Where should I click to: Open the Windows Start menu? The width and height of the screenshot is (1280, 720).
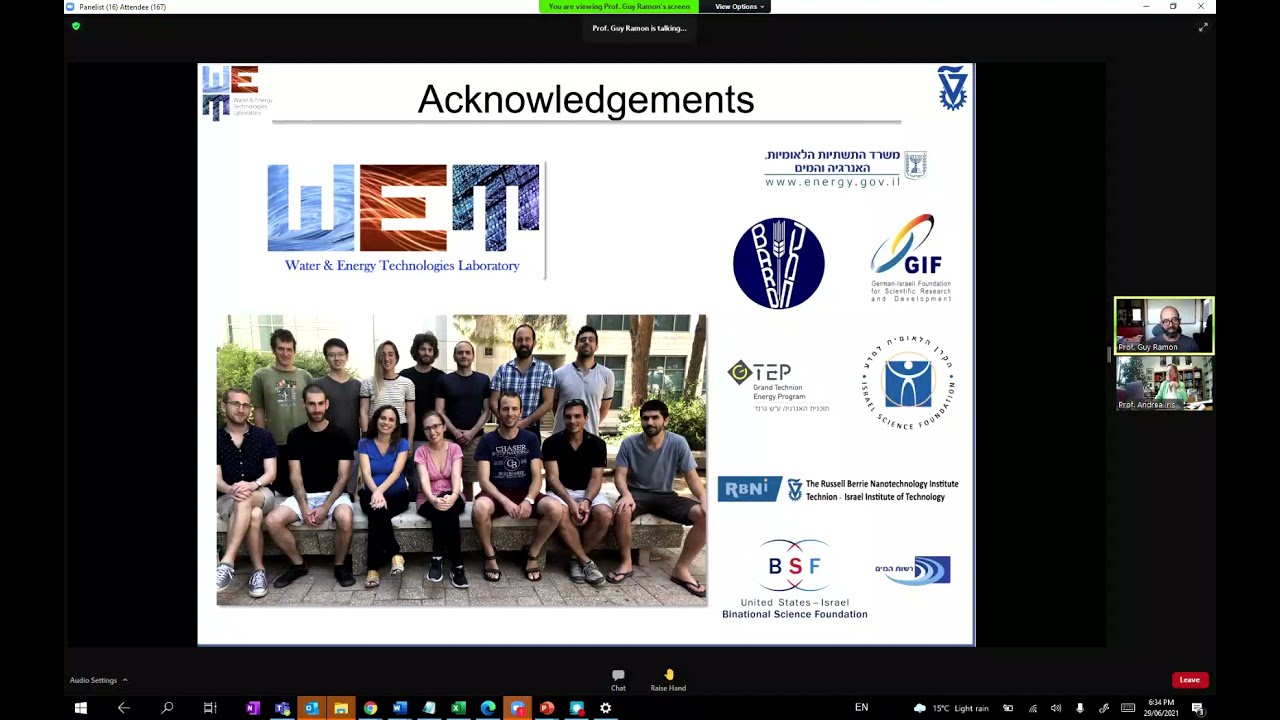[81, 708]
